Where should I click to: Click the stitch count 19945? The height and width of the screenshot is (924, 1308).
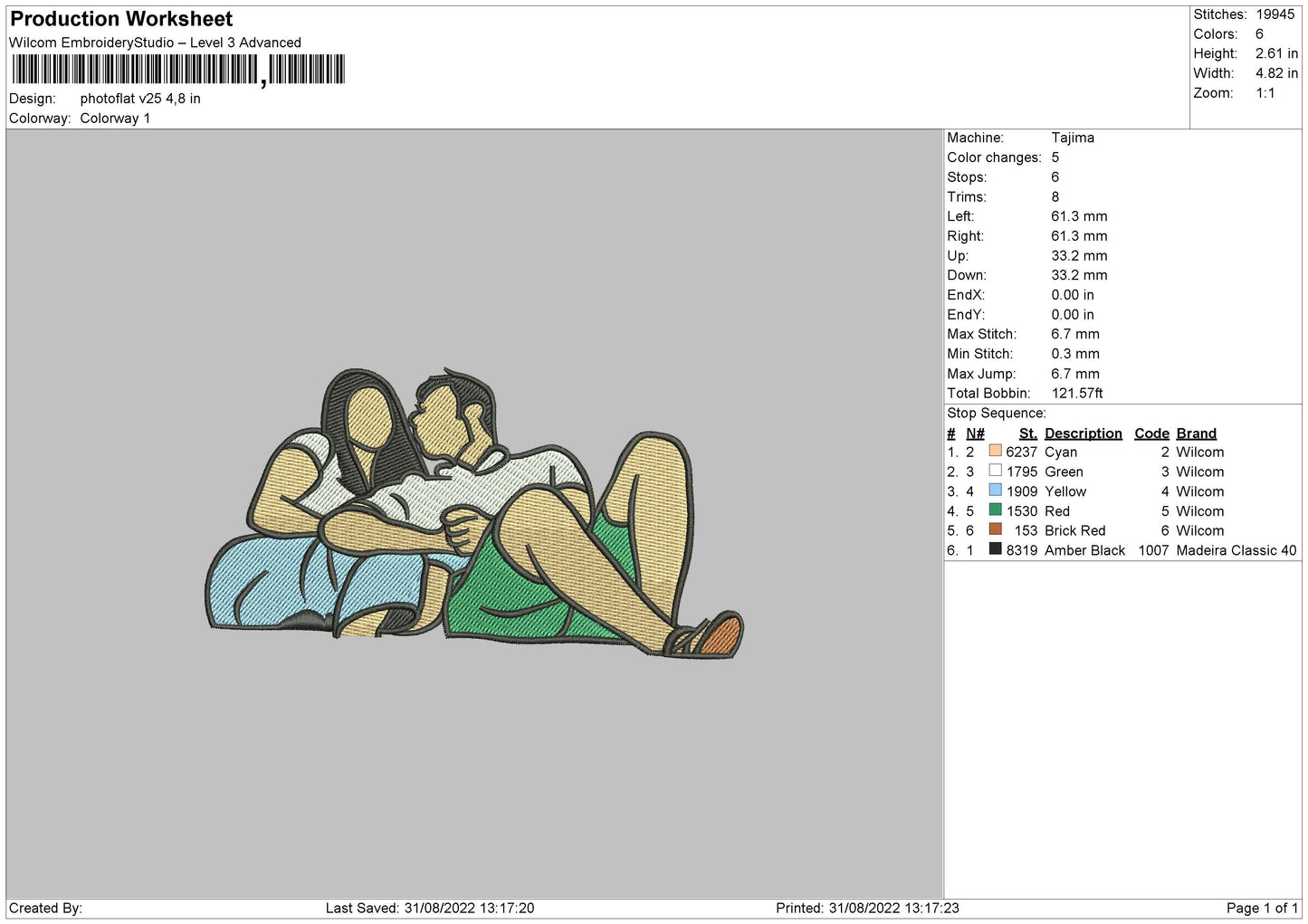(1275, 14)
